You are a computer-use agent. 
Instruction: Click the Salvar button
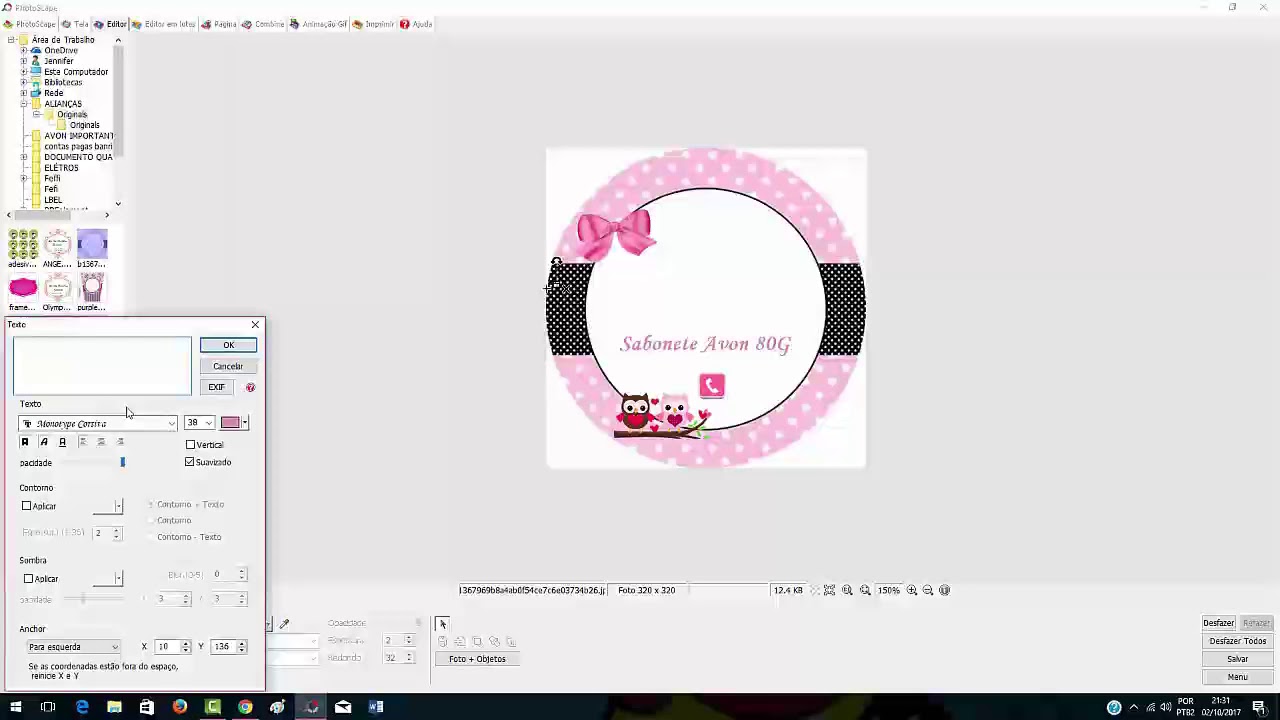tap(1237, 659)
